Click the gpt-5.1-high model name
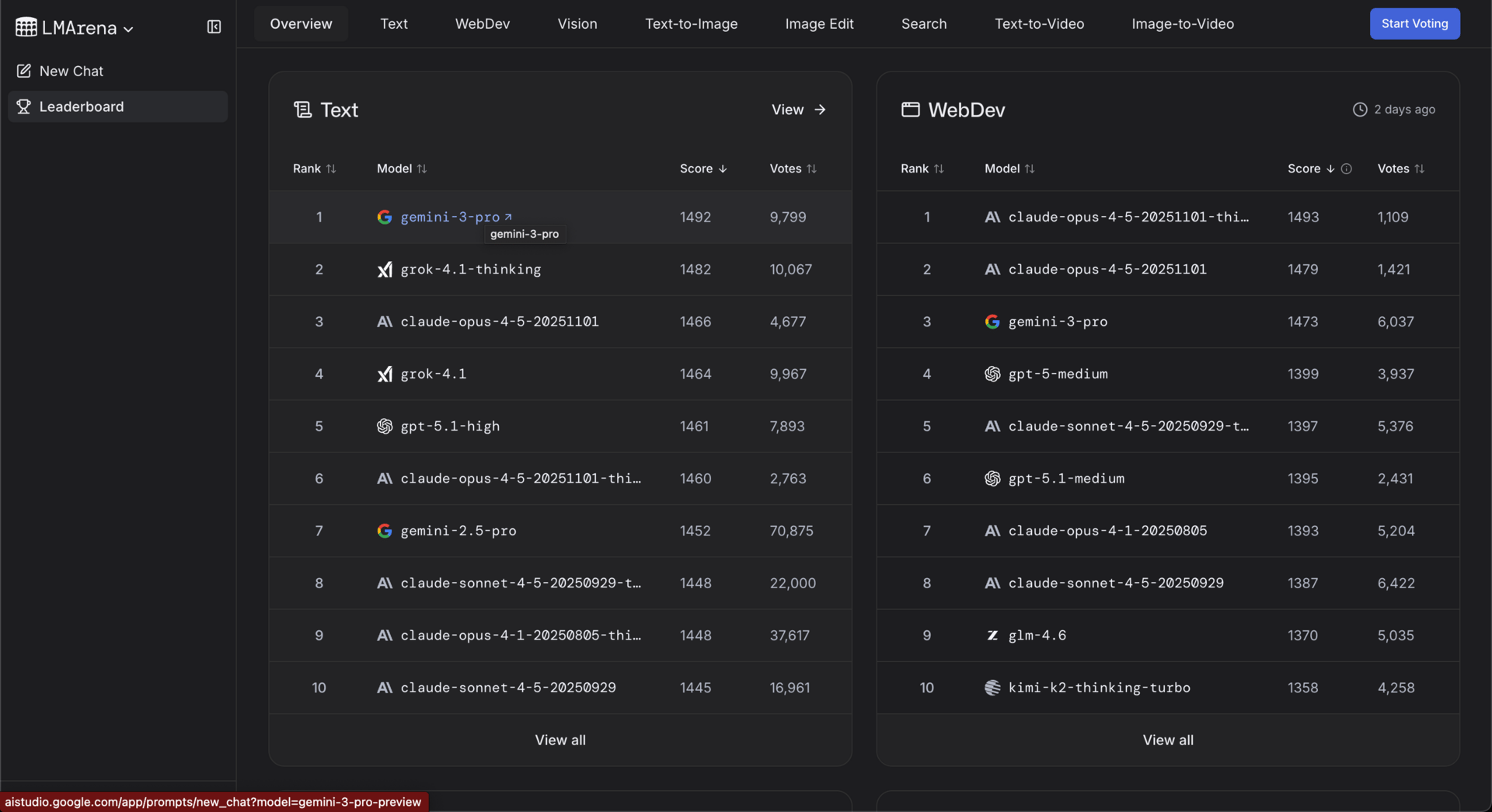 click(x=450, y=426)
